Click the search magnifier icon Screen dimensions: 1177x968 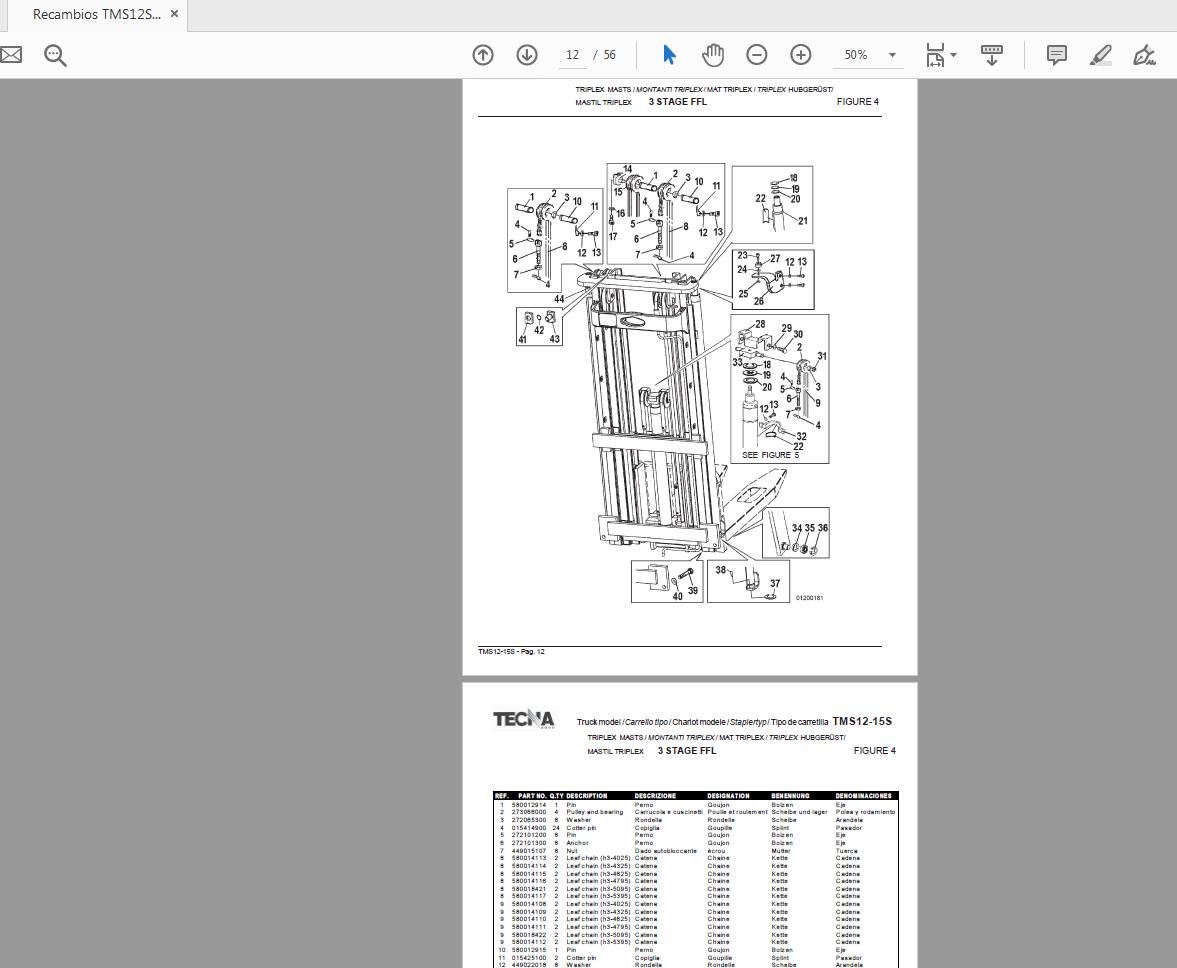tap(55, 55)
